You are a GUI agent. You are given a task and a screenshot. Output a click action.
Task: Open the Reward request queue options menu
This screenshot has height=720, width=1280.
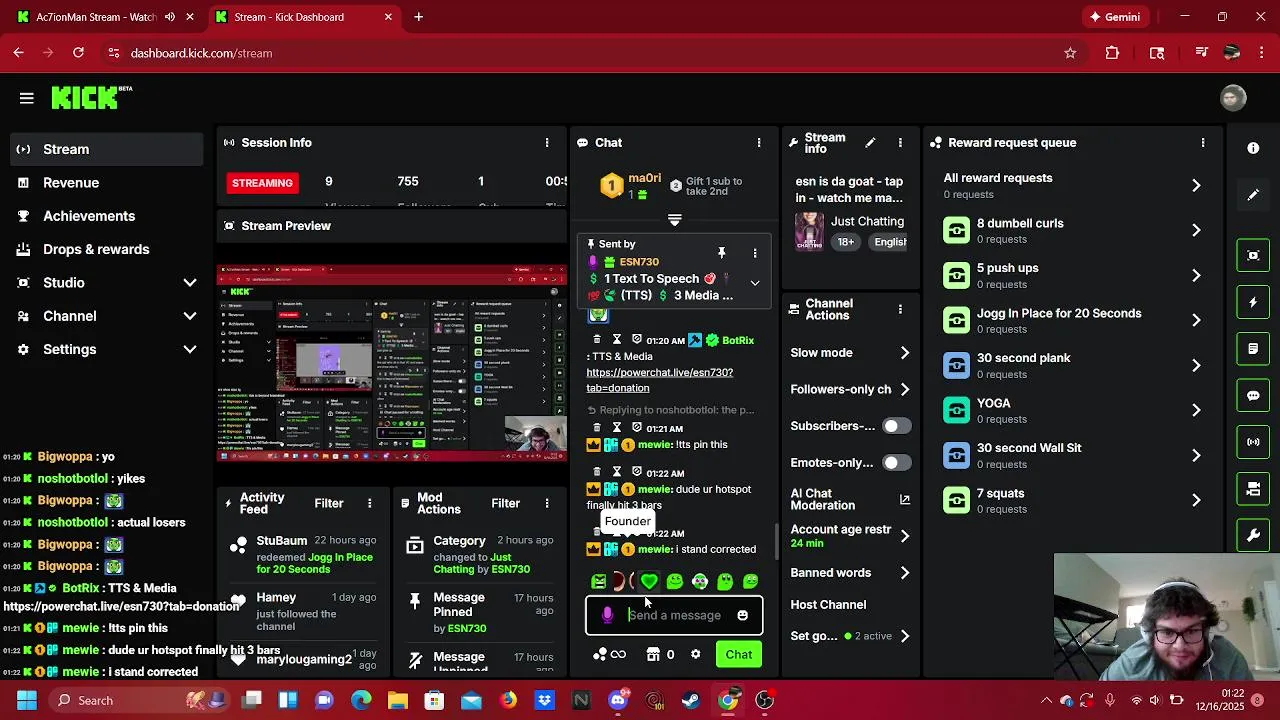1203,143
